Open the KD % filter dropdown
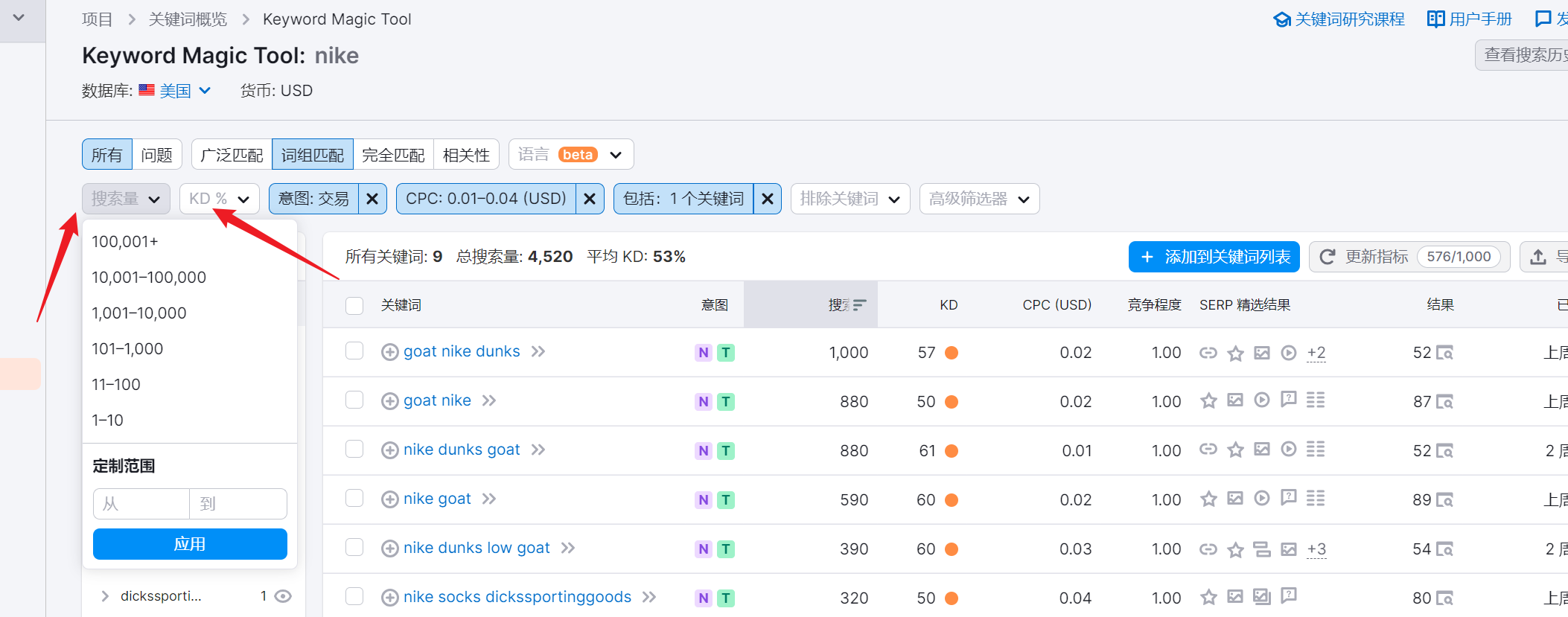 pyautogui.click(x=219, y=199)
